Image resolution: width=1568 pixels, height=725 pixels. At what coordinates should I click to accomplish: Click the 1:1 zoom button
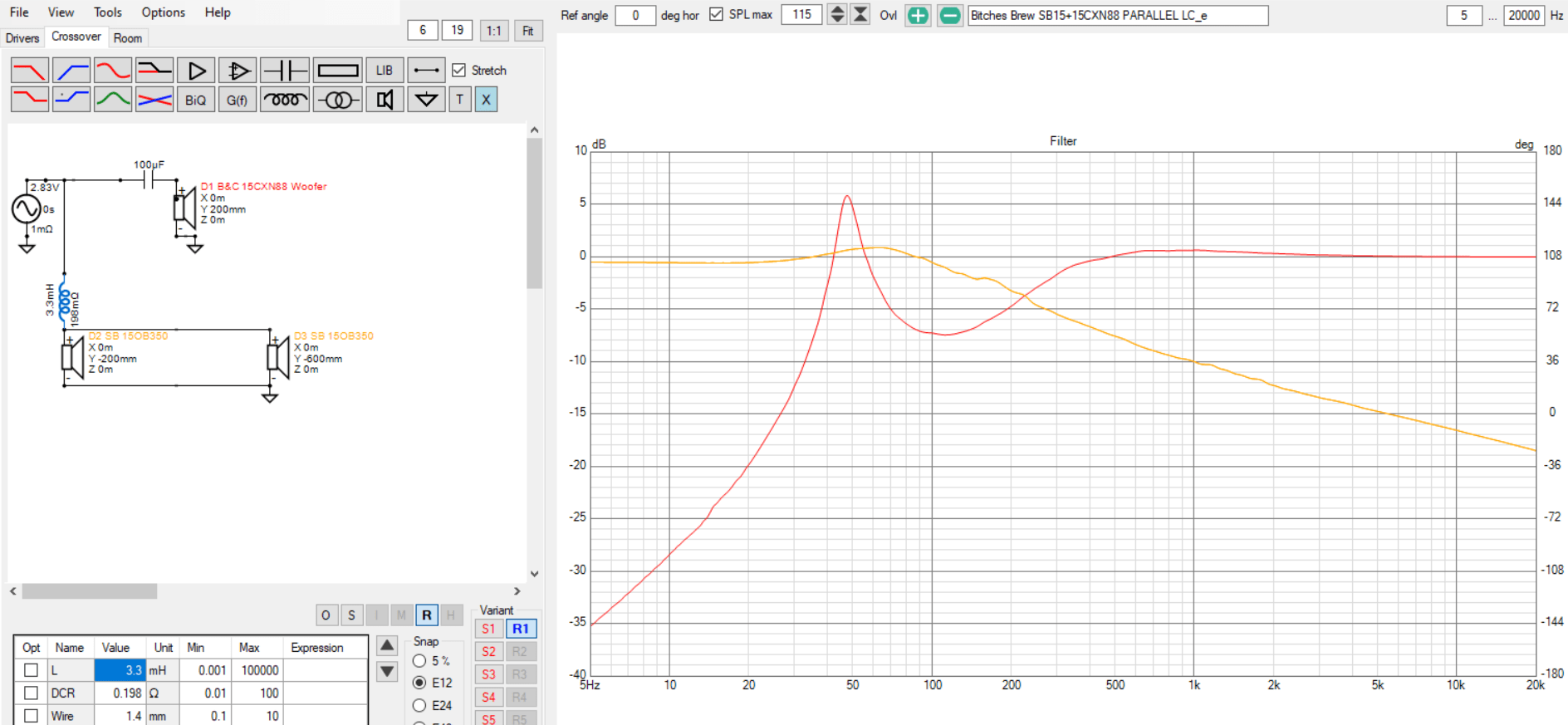(494, 31)
